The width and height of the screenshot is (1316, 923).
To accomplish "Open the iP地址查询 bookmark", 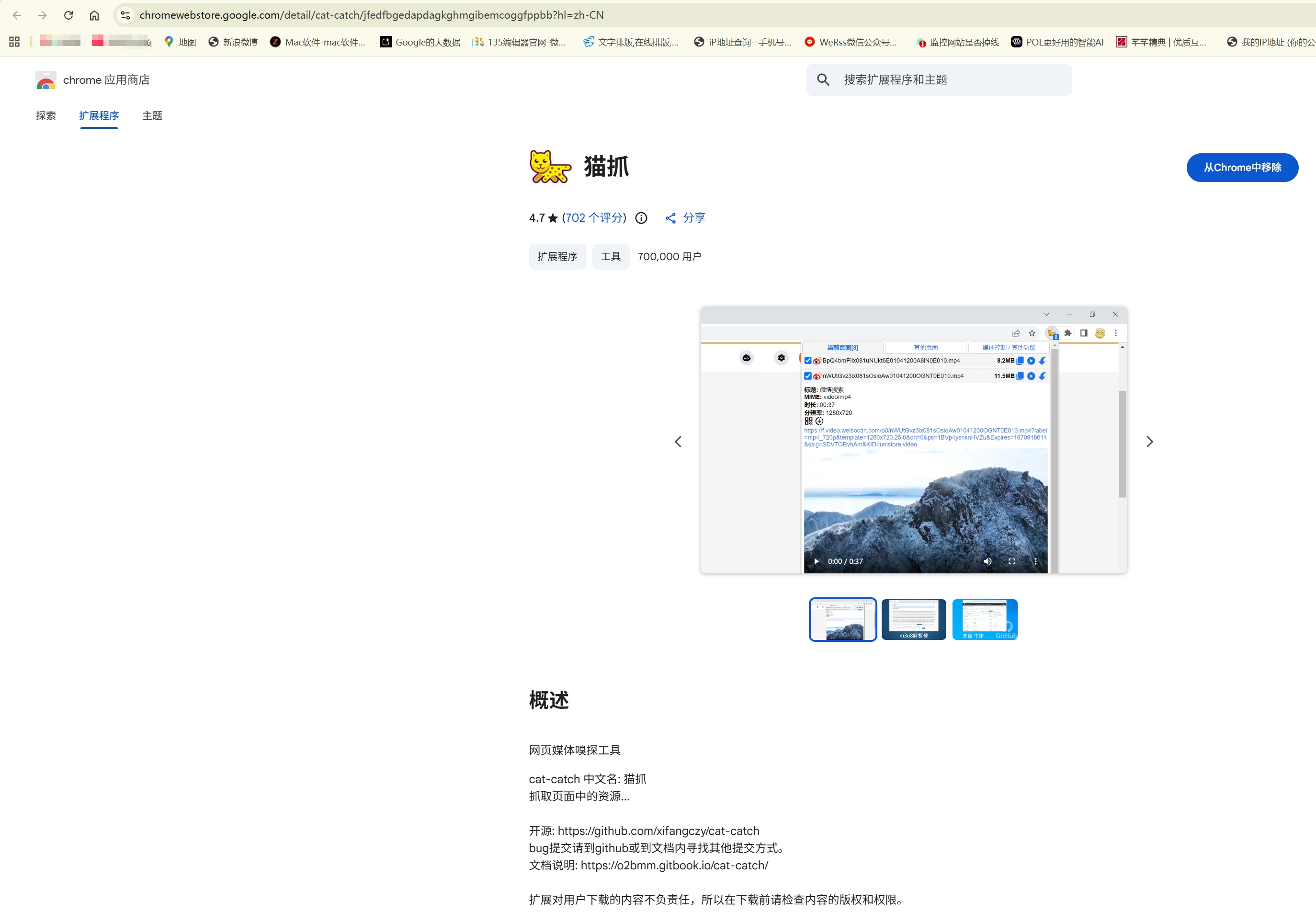I will (x=743, y=42).
